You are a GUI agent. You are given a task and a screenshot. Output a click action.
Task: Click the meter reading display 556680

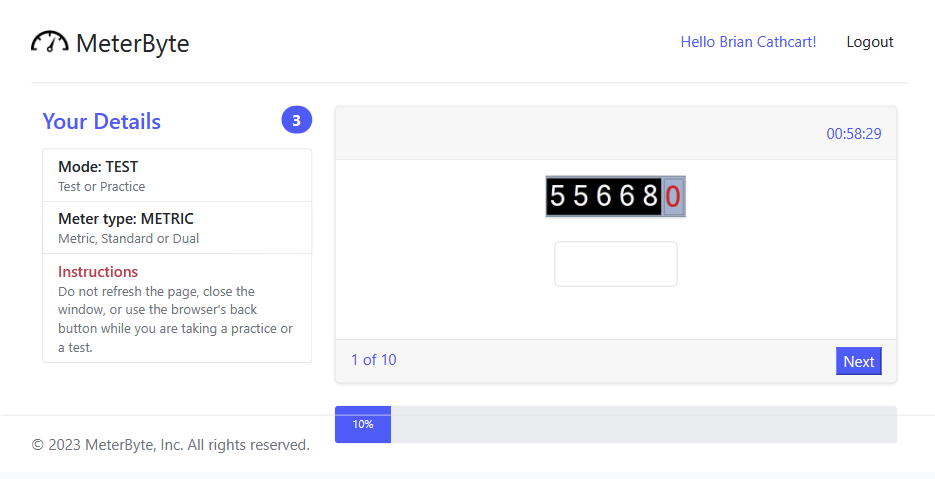coord(615,196)
